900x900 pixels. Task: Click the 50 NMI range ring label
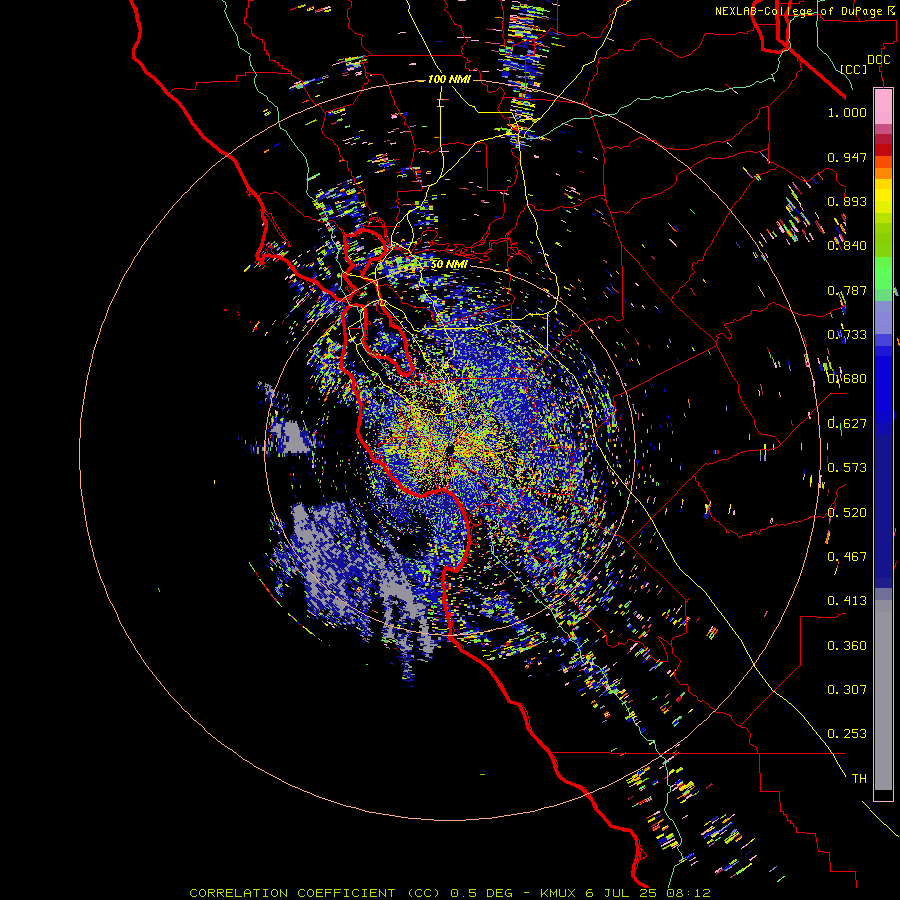coord(449,264)
